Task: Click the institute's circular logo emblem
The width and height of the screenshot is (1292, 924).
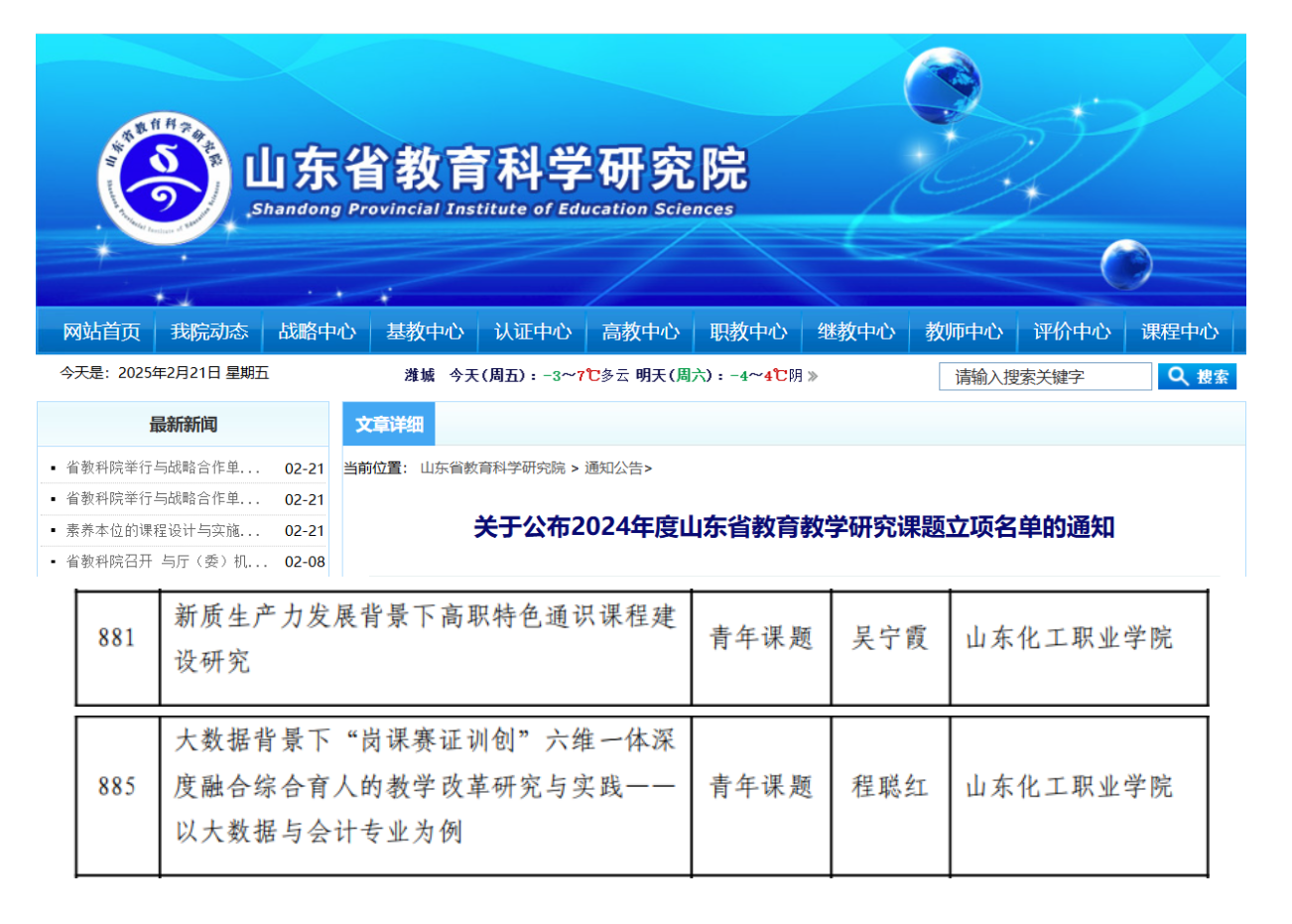Action: tap(164, 179)
